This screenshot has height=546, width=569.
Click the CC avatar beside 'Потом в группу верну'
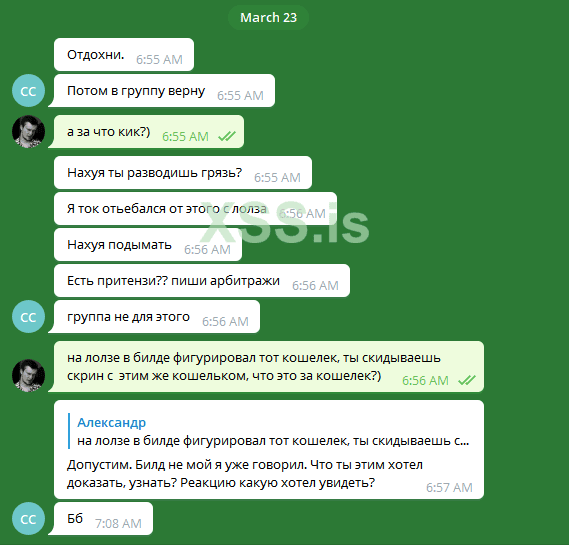click(28, 91)
